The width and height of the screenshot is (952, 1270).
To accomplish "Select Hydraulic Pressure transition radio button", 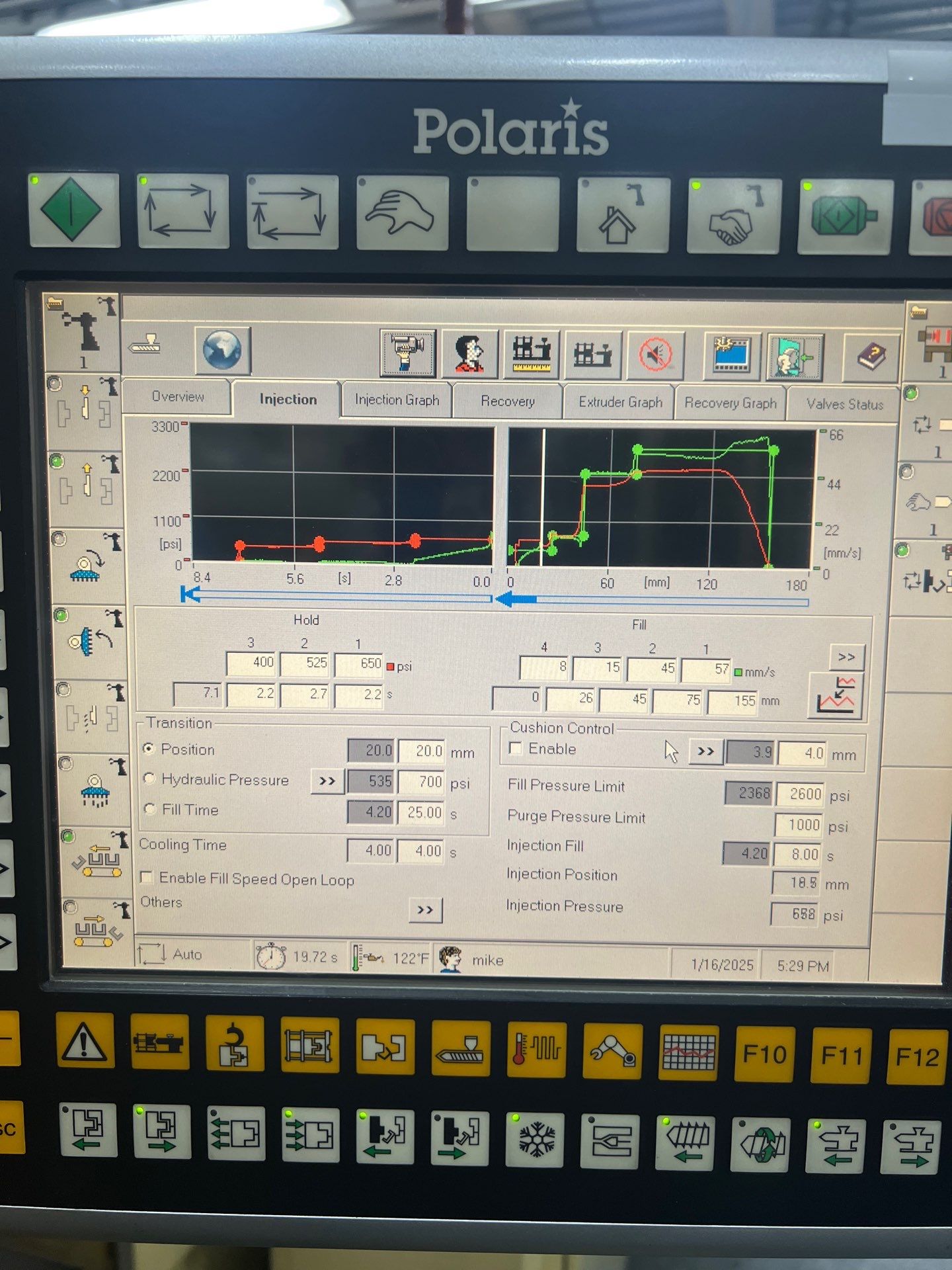I will point(149,779).
